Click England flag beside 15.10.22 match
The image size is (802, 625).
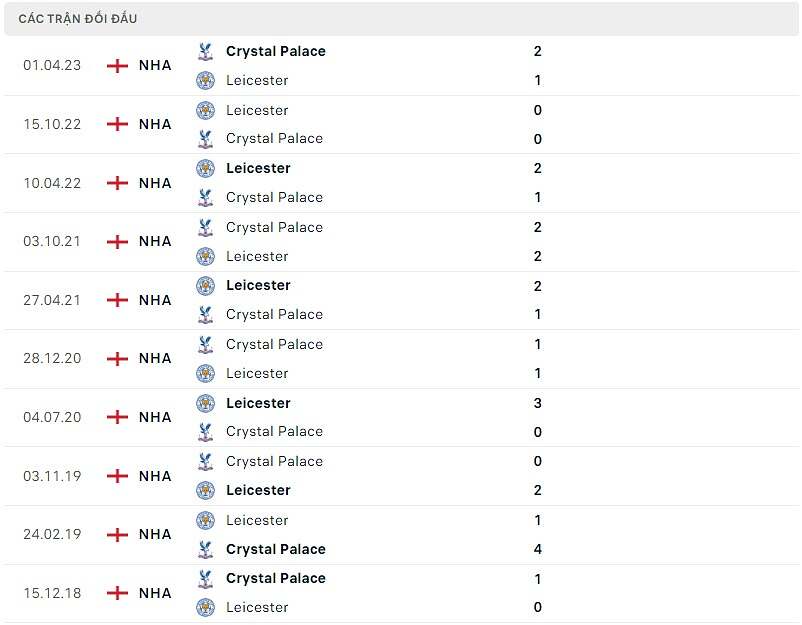[117, 124]
